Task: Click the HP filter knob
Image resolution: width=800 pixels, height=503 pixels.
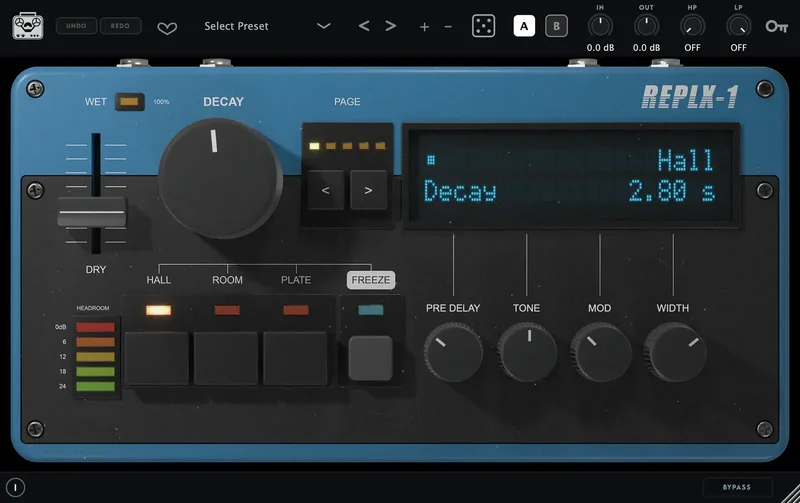Action: pyautogui.click(x=692, y=26)
